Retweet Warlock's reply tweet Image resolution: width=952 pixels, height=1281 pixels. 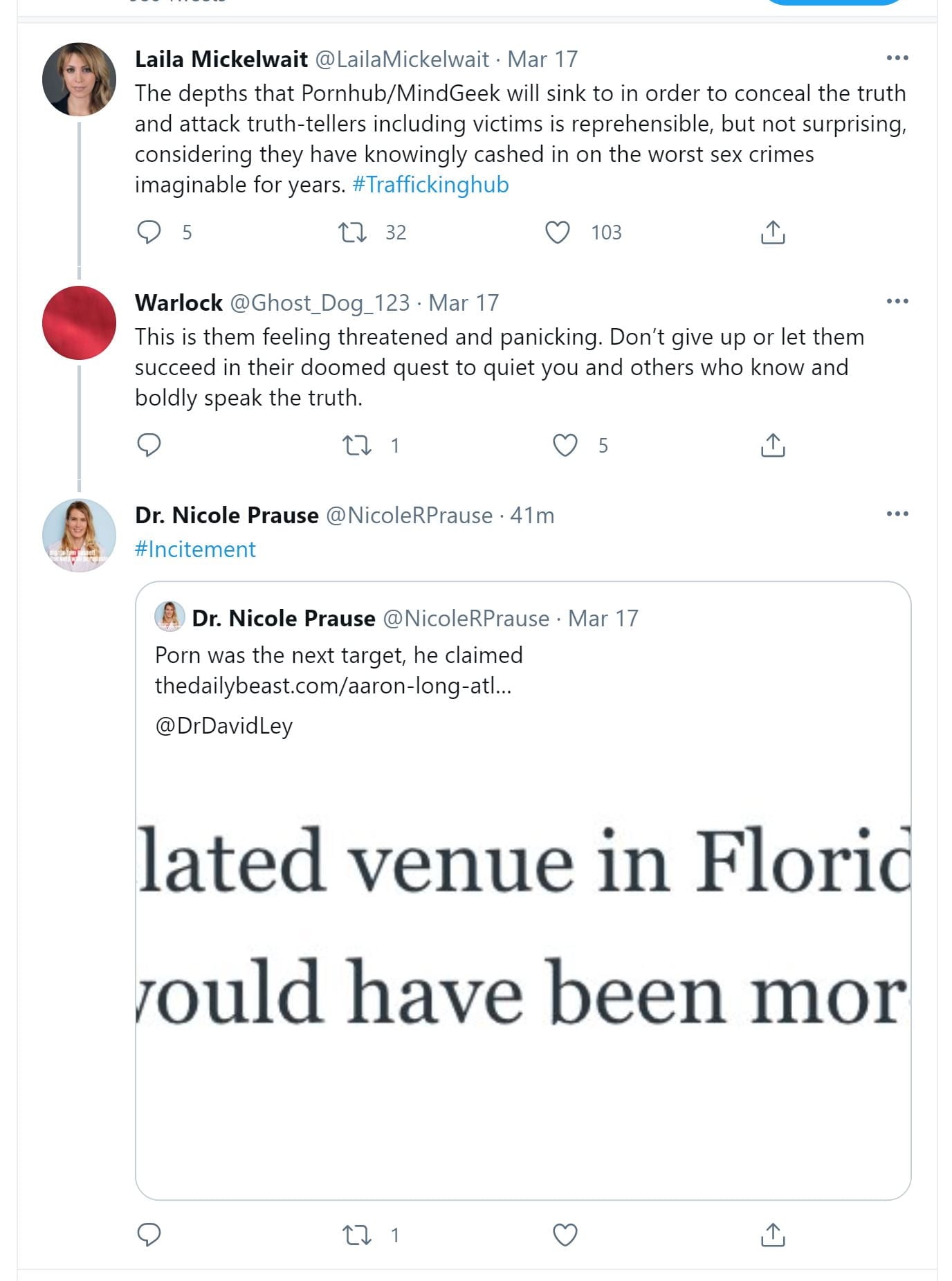tap(357, 444)
